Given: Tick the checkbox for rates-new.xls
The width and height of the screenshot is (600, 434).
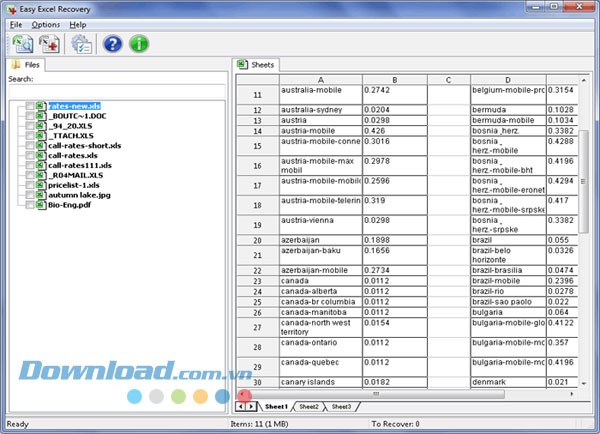Looking at the screenshot, I should pyautogui.click(x=30, y=105).
